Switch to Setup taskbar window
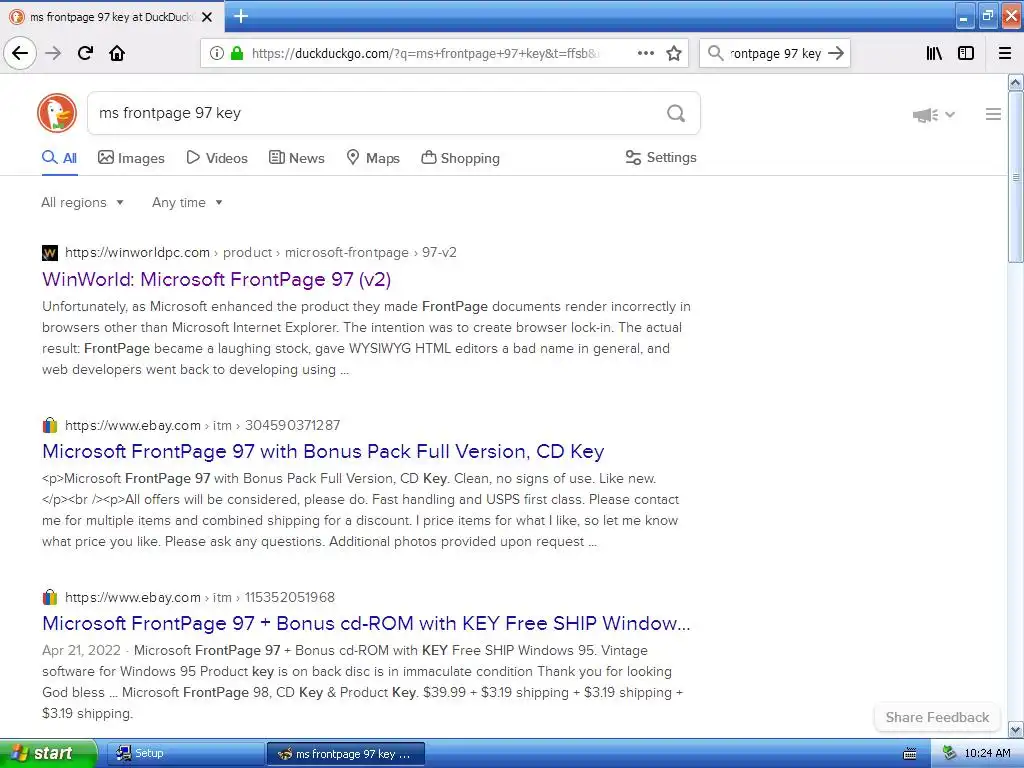The image size is (1024, 768). click(x=185, y=753)
